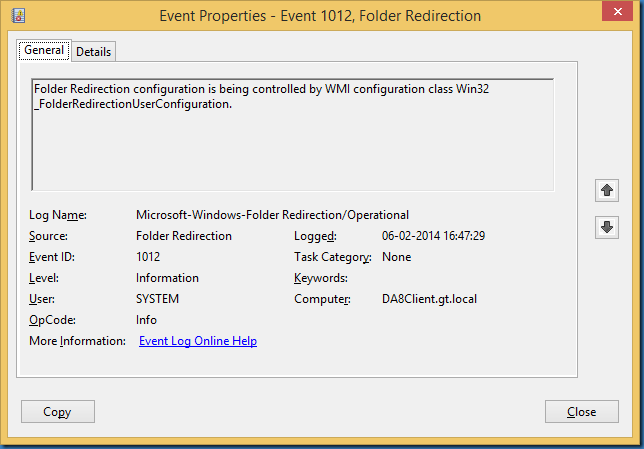Open the Event Log Online Help link
The height and width of the screenshot is (449, 644).
(198, 341)
